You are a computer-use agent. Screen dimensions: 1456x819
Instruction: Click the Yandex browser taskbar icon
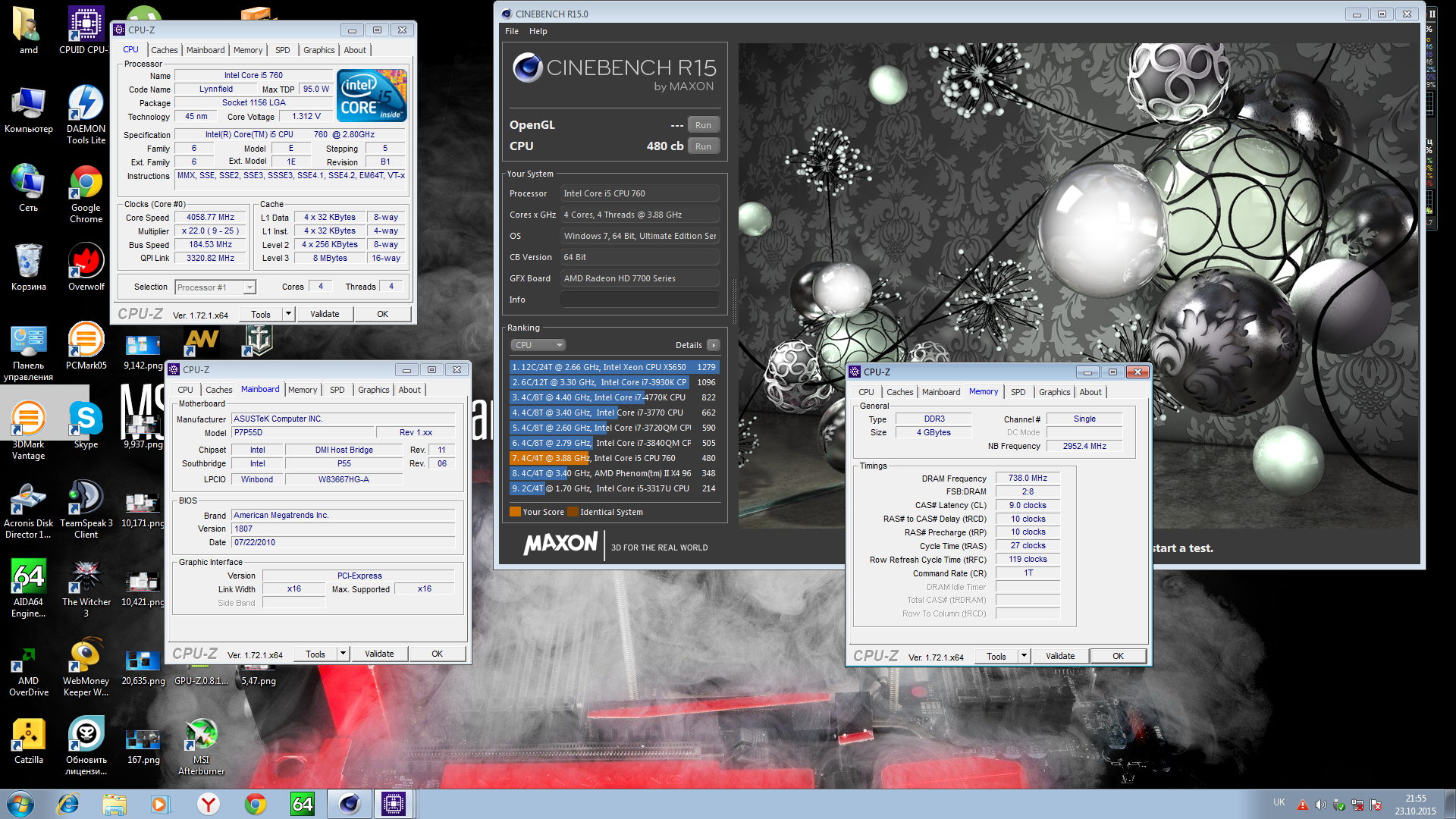point(208,804)
